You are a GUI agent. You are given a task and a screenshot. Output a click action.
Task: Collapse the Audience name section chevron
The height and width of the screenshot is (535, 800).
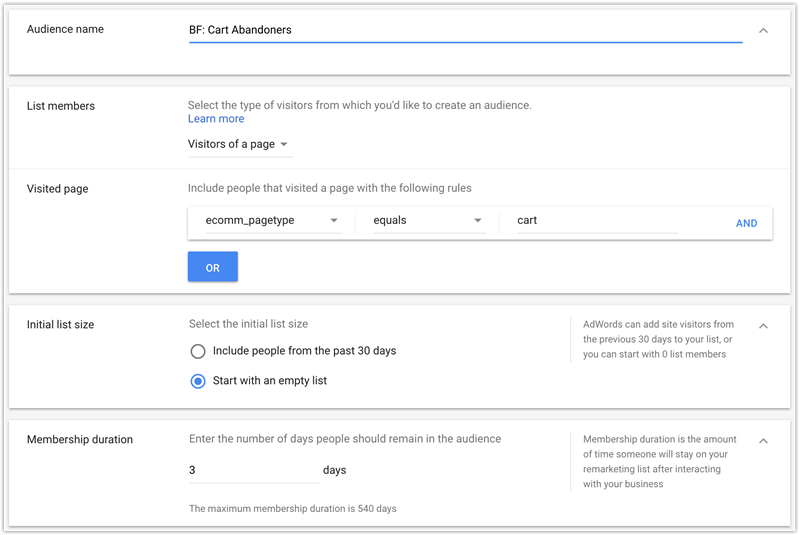763,31
